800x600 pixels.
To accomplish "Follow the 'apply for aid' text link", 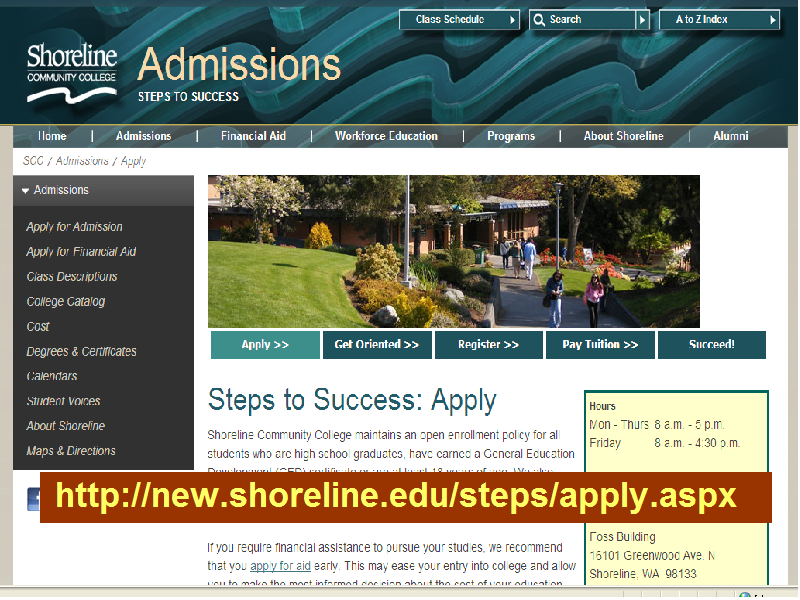I will (x=280, y=566).
